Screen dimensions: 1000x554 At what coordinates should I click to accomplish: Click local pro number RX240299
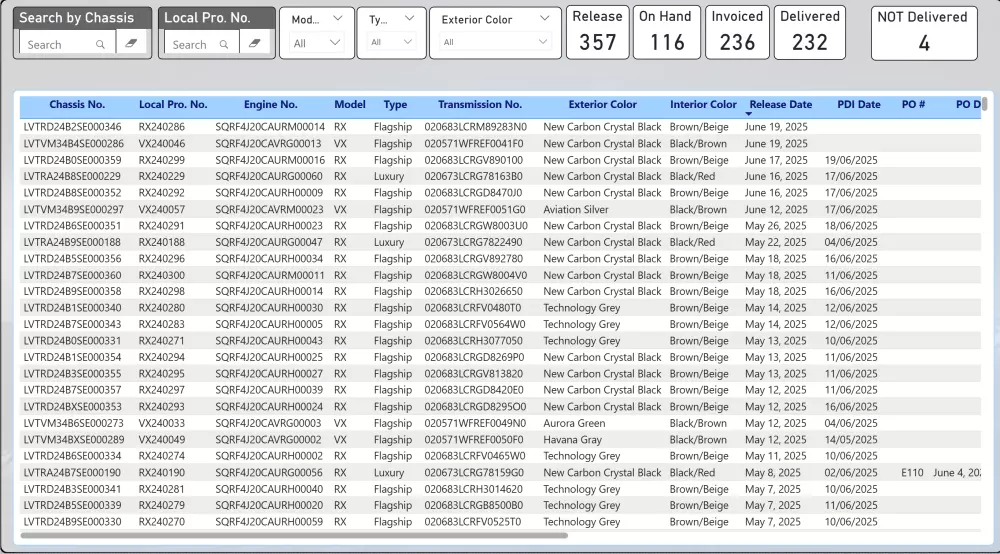(161, 160)
